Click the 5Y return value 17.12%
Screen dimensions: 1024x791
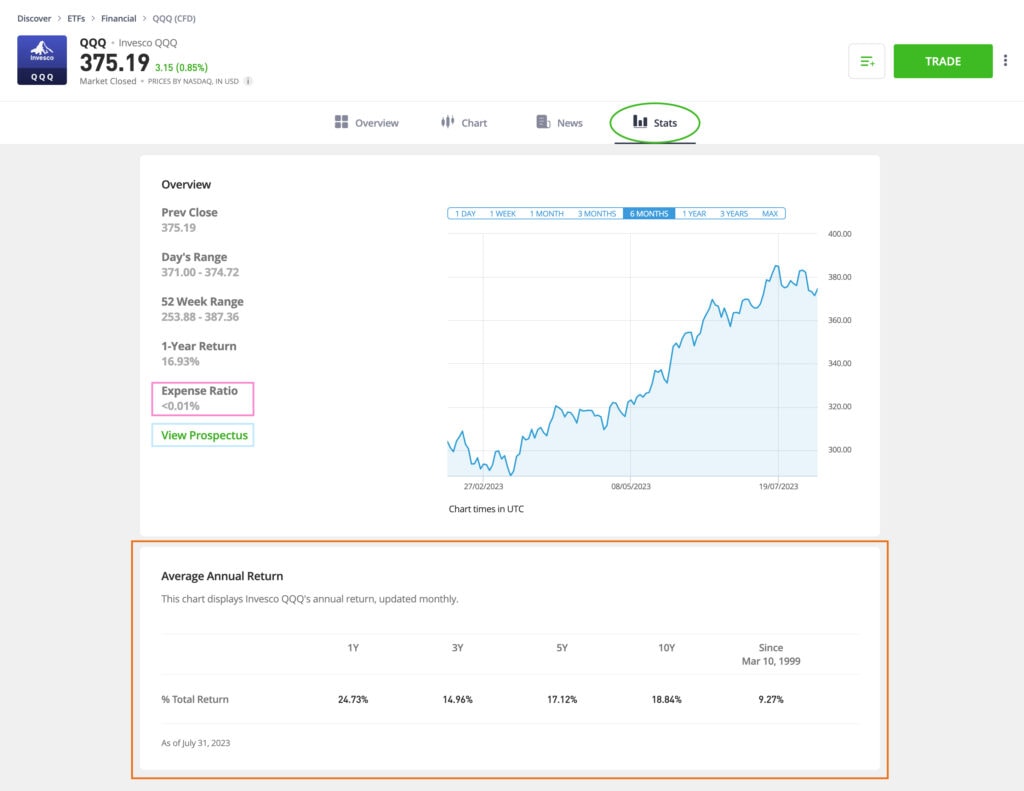click(x=562, y=700)
